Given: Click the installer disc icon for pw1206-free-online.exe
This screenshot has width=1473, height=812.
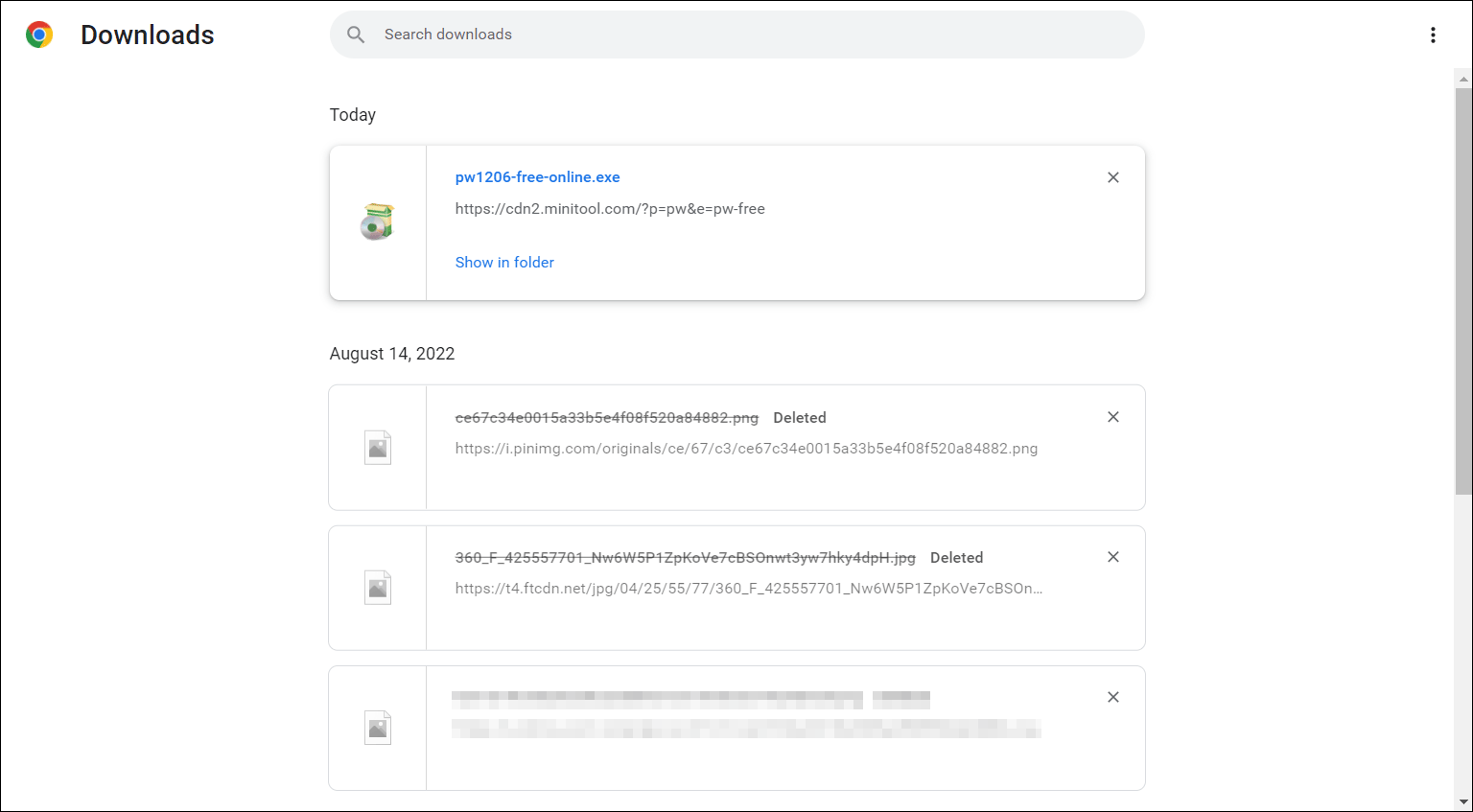Looking at the screenshot, I should (x=377, y=221).
